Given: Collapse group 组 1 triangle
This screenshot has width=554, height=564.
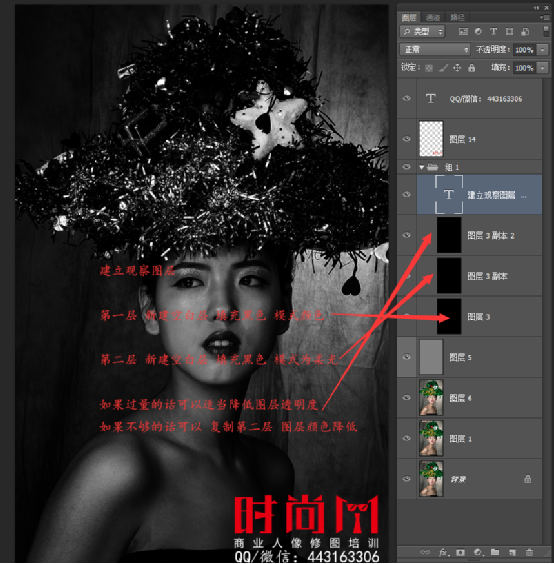Looking at the screenshot, I should tap(422, 167).
